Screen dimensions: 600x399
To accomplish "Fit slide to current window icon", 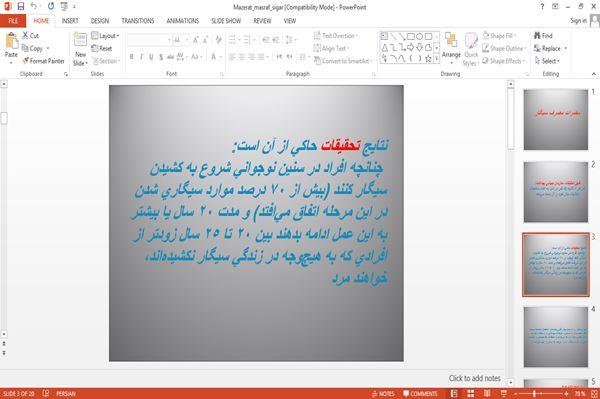I will coord(594,394).
